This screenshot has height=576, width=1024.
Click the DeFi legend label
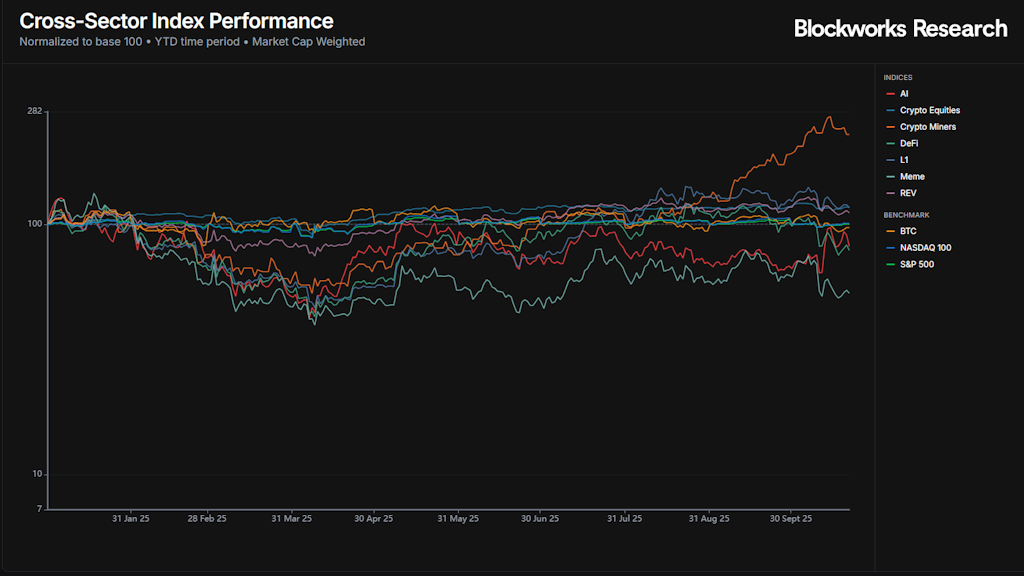click(909, 144)
